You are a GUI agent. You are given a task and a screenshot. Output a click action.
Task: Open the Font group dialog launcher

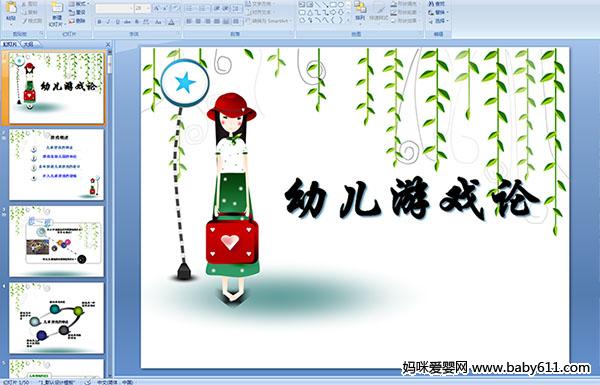click(x=179, y=34)
